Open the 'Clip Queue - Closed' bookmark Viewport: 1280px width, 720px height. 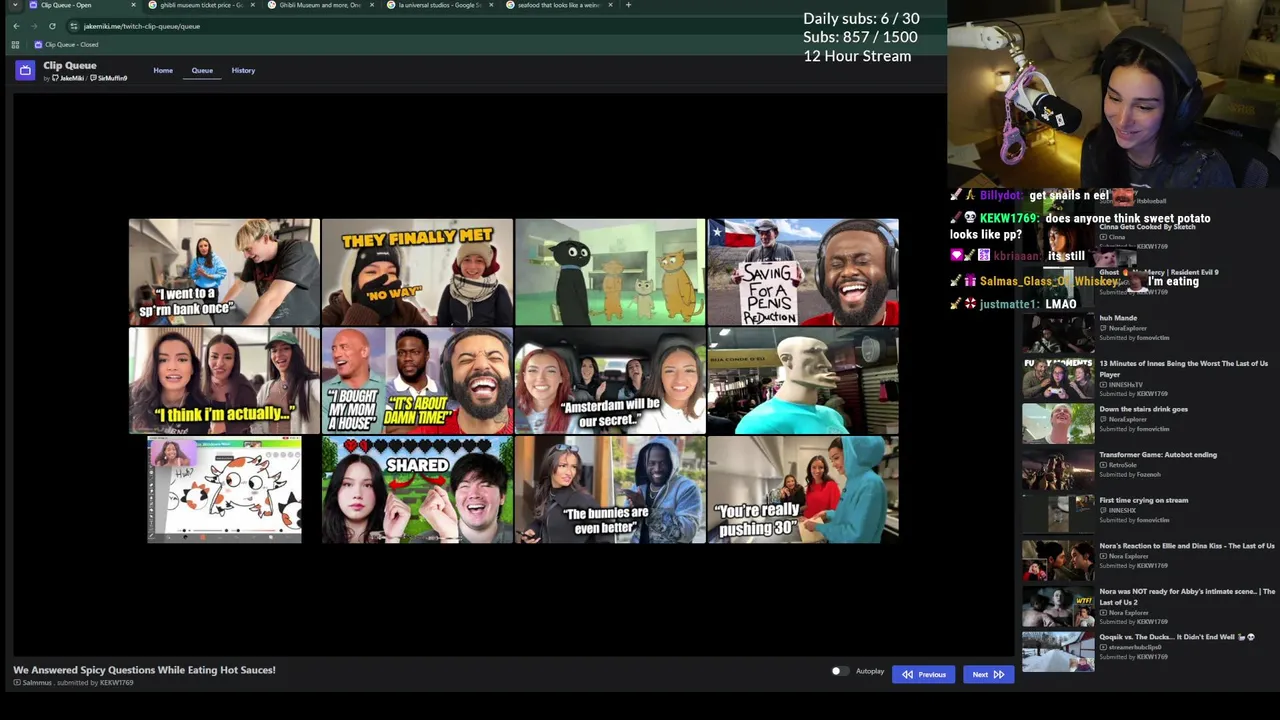pos(66,45)
